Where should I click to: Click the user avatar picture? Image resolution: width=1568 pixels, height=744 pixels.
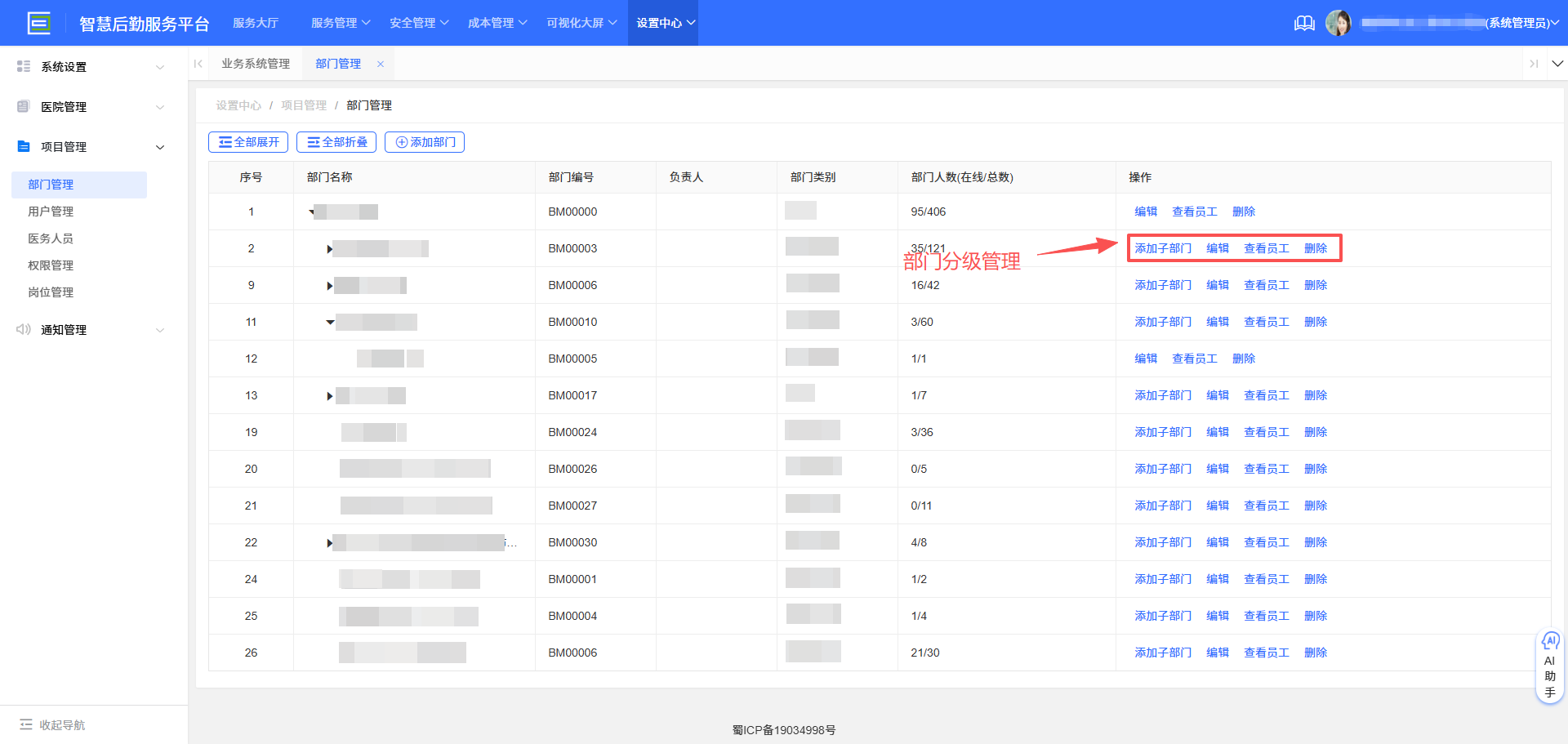(x=1338, y=23)
